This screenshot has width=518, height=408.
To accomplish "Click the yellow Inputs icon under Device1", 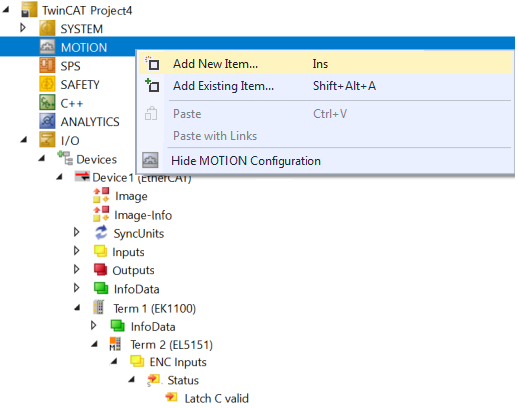I will click(100, 251).
